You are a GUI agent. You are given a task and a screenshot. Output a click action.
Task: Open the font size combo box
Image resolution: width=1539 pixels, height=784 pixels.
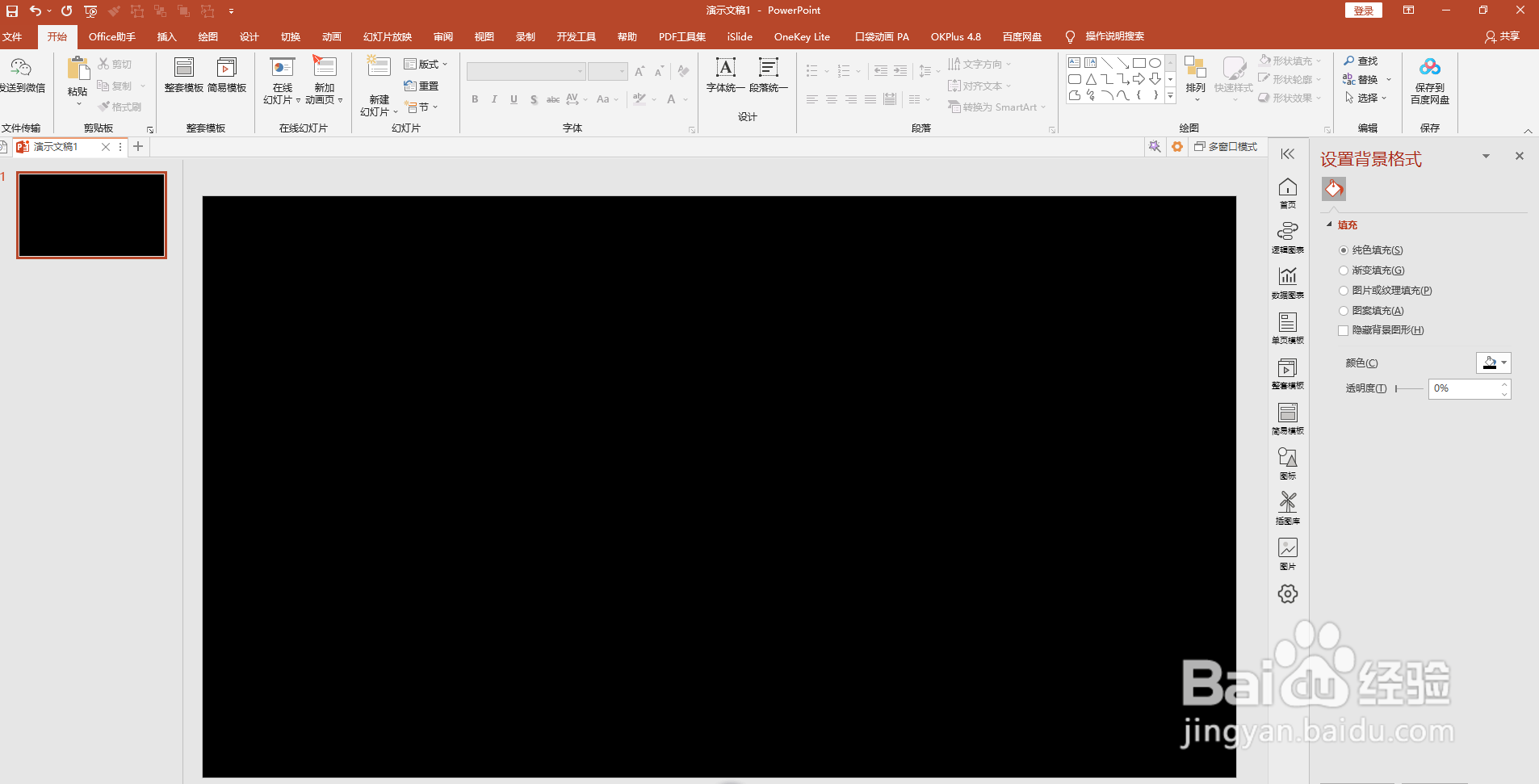click(608, 72)
